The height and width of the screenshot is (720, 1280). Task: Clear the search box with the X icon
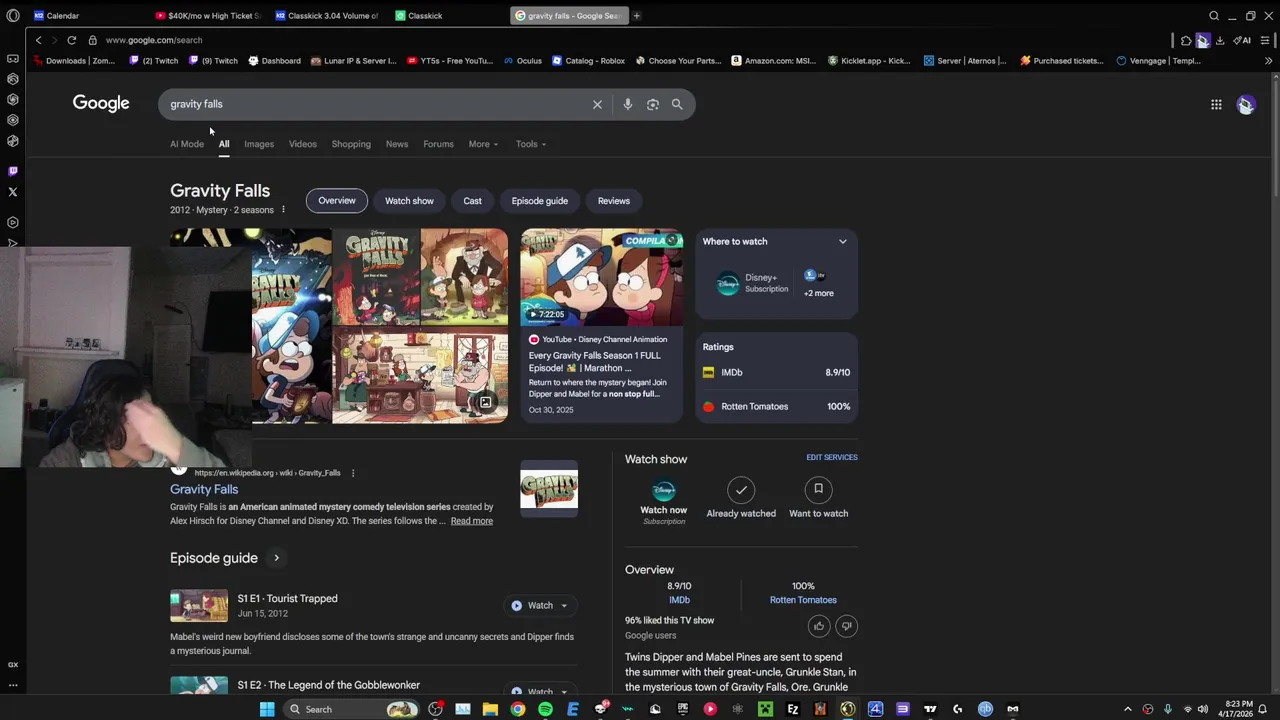pyautogui.click(x=597, y=104)
